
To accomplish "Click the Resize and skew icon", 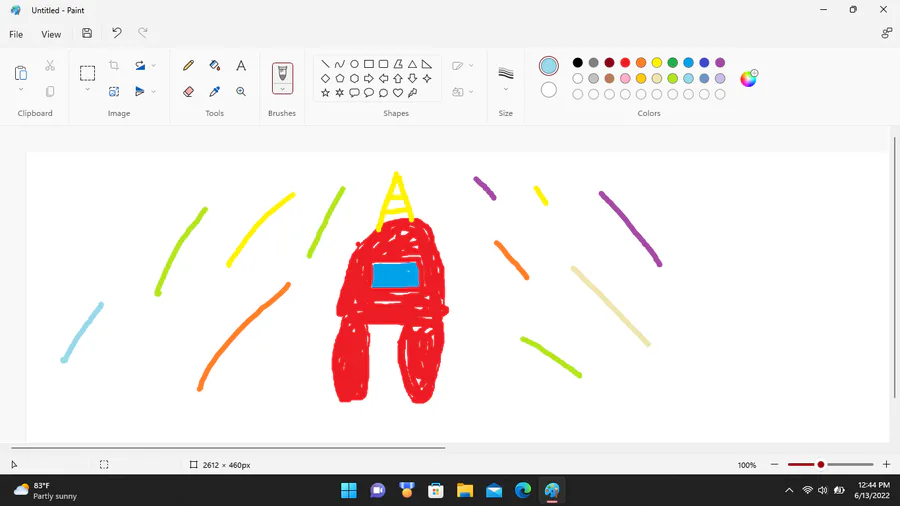I will coord(114,92).
